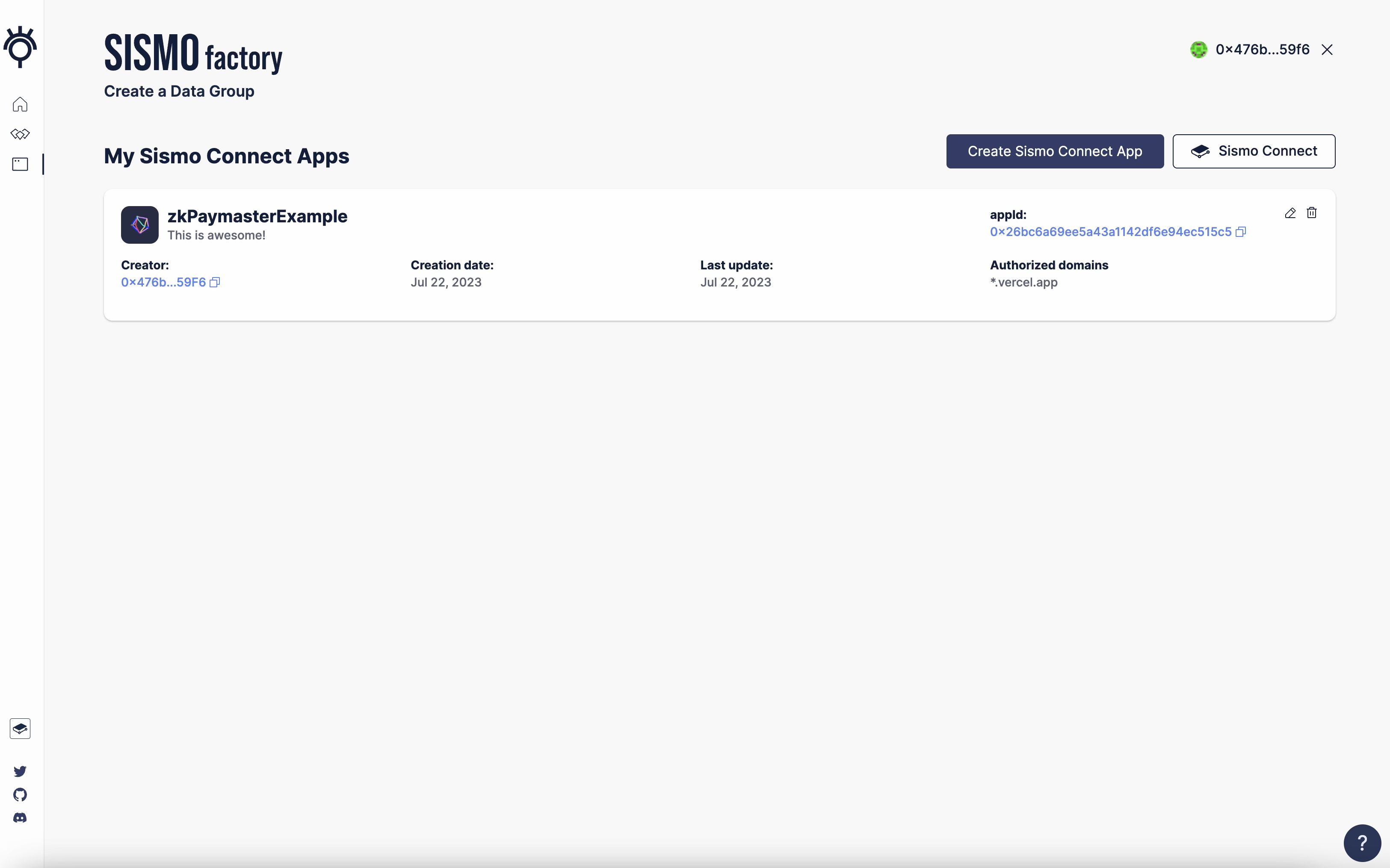The height and width of the screenshot is (868, 1390).
Task: Edit the zkPaymasterExample app with pencil icon
Action: pyautogui.click(x=1290, y=213)
